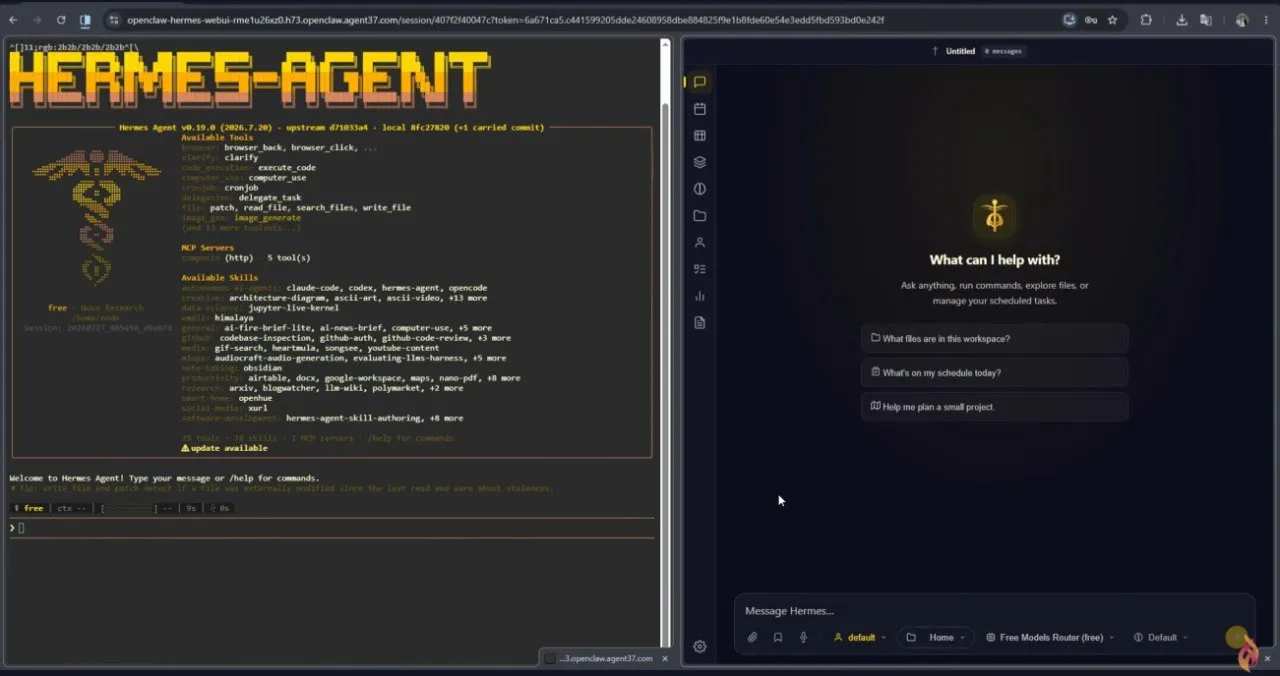Open the Chat panel in sidebar
The width and height of the screenshot is (1280, 676).
point(700,82)
